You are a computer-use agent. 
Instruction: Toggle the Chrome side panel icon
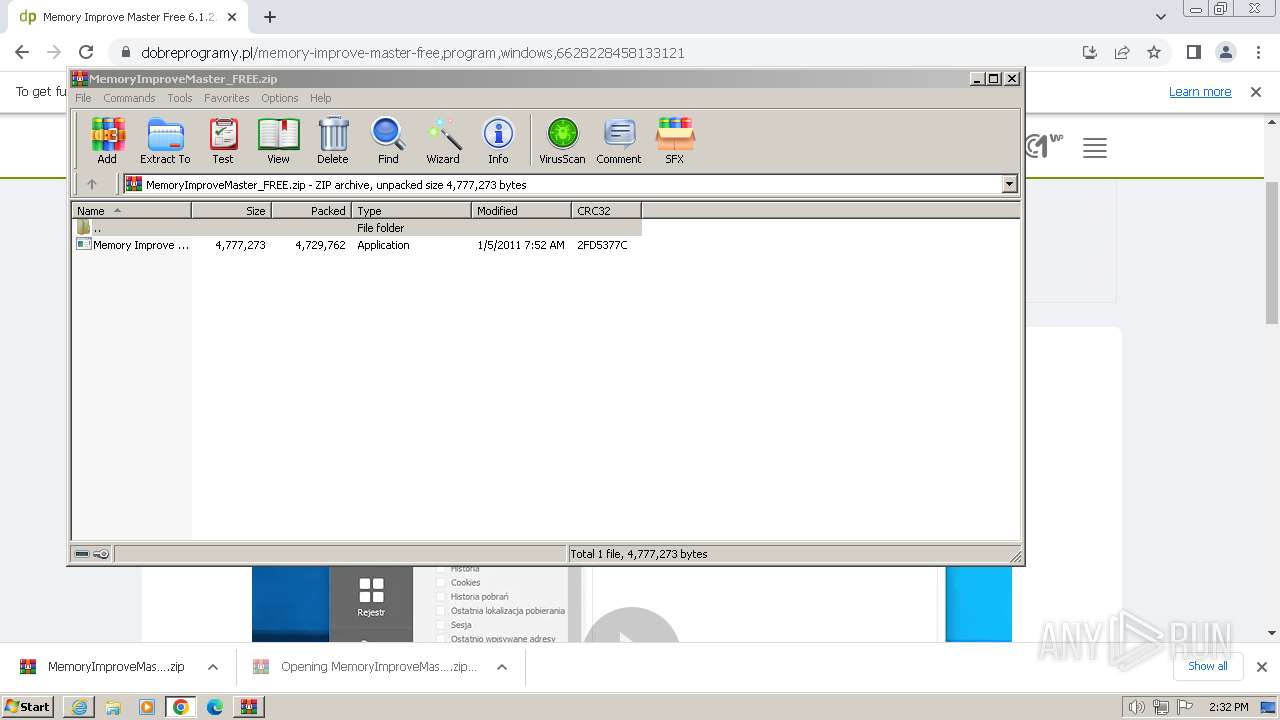pos(1193,52)
